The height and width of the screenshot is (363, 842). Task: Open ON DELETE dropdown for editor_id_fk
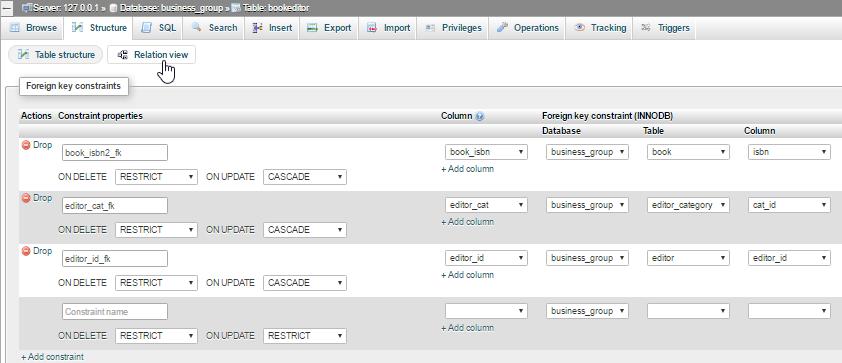point(156,283)
